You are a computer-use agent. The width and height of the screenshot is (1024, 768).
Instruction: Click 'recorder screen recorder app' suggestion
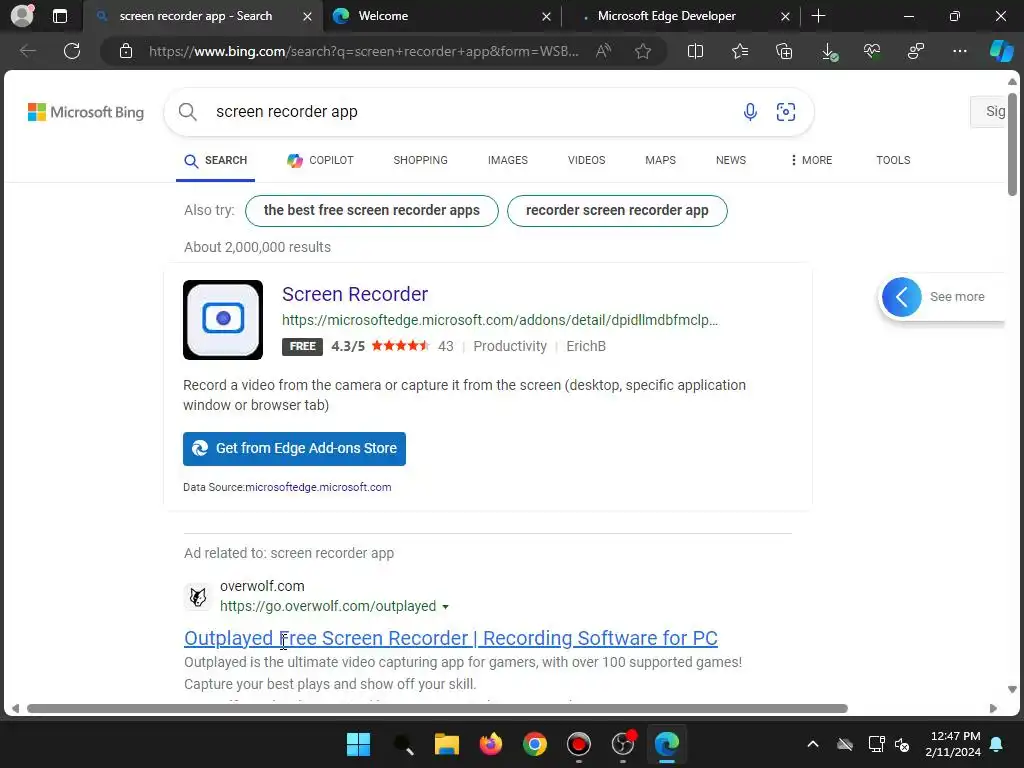point(617,211)
